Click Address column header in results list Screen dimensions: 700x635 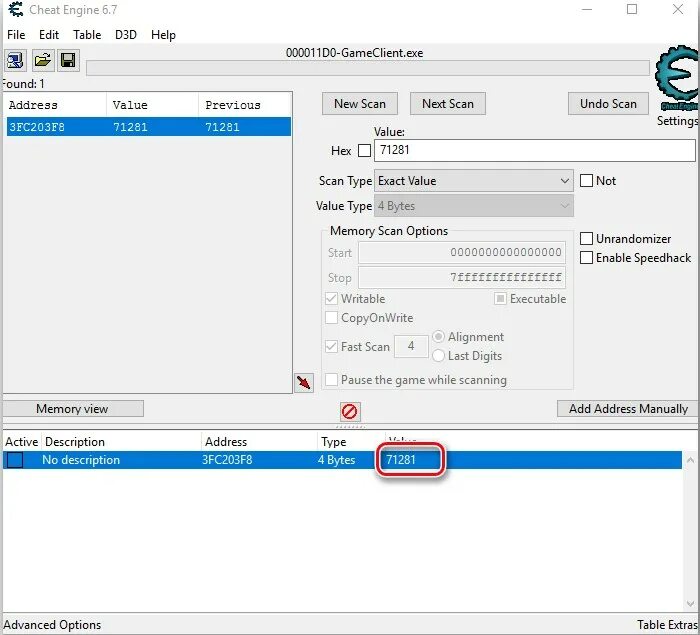[x=56, y=105]
